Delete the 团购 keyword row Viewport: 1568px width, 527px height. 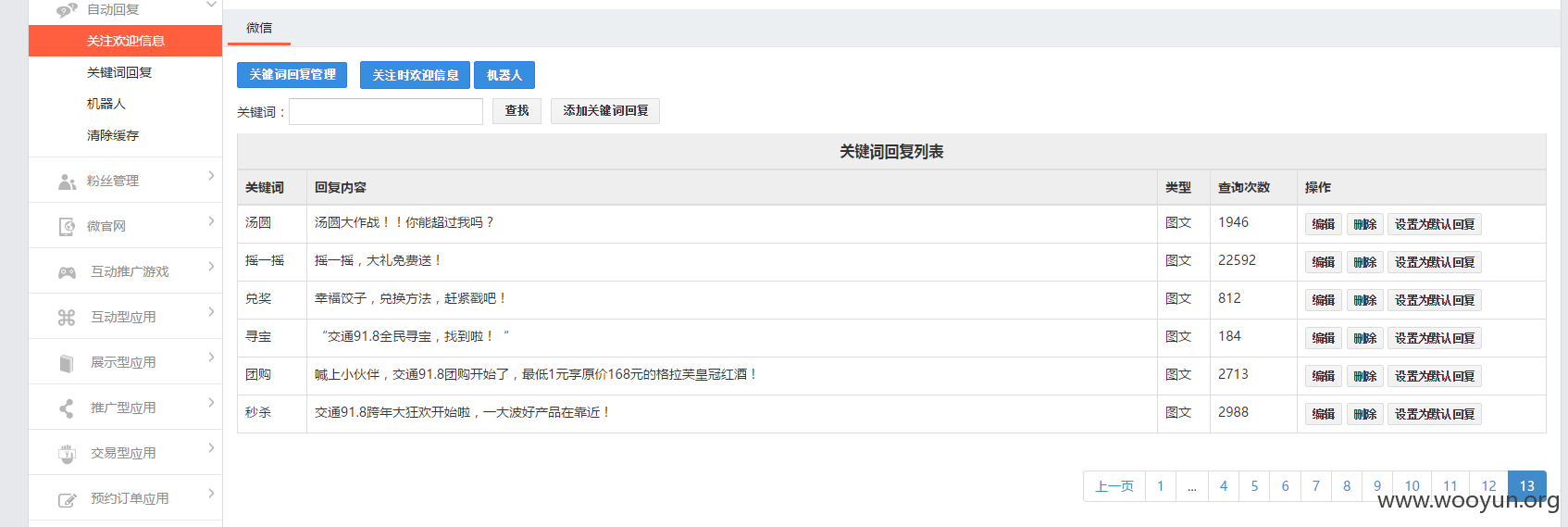click(1365, 376)
